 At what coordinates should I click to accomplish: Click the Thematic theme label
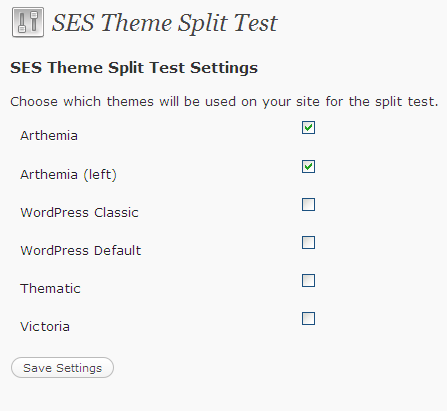pos(50,289)
